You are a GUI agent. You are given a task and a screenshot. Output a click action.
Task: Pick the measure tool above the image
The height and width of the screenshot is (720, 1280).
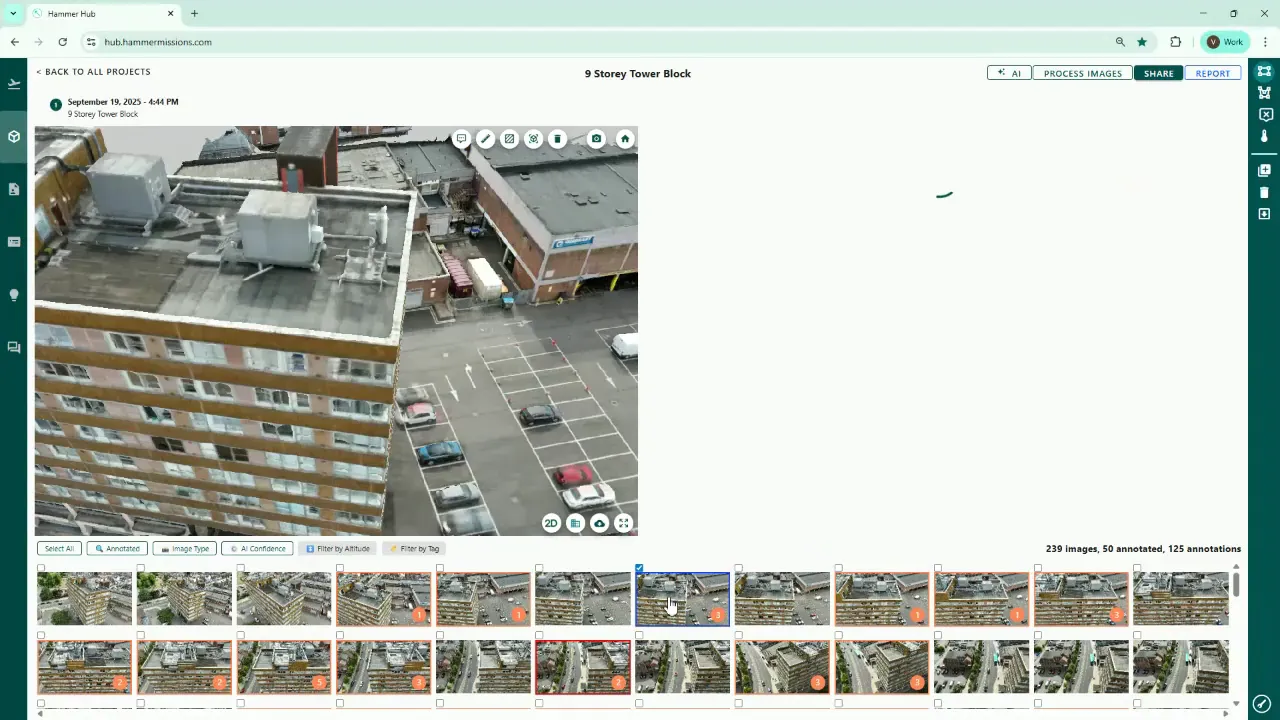(x=485, y=139)
